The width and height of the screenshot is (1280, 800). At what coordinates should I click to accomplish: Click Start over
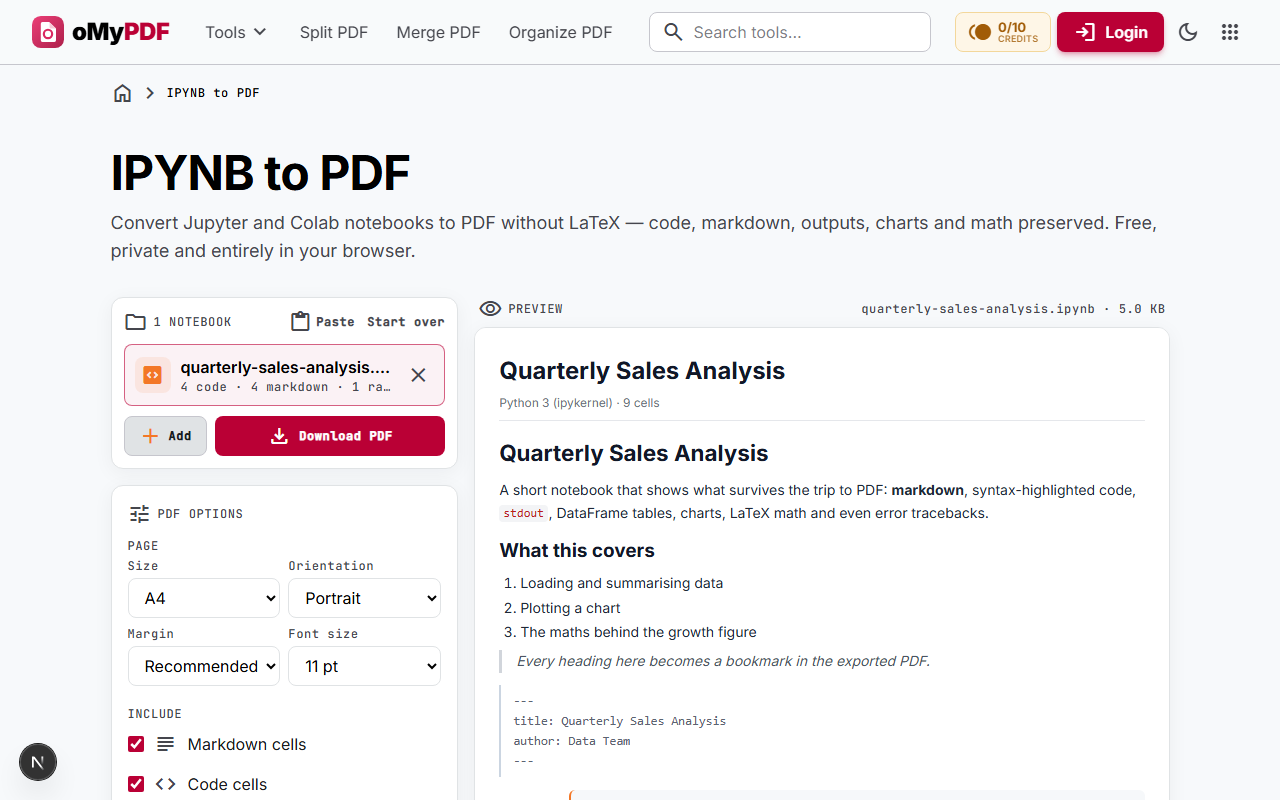coord(405,322)
